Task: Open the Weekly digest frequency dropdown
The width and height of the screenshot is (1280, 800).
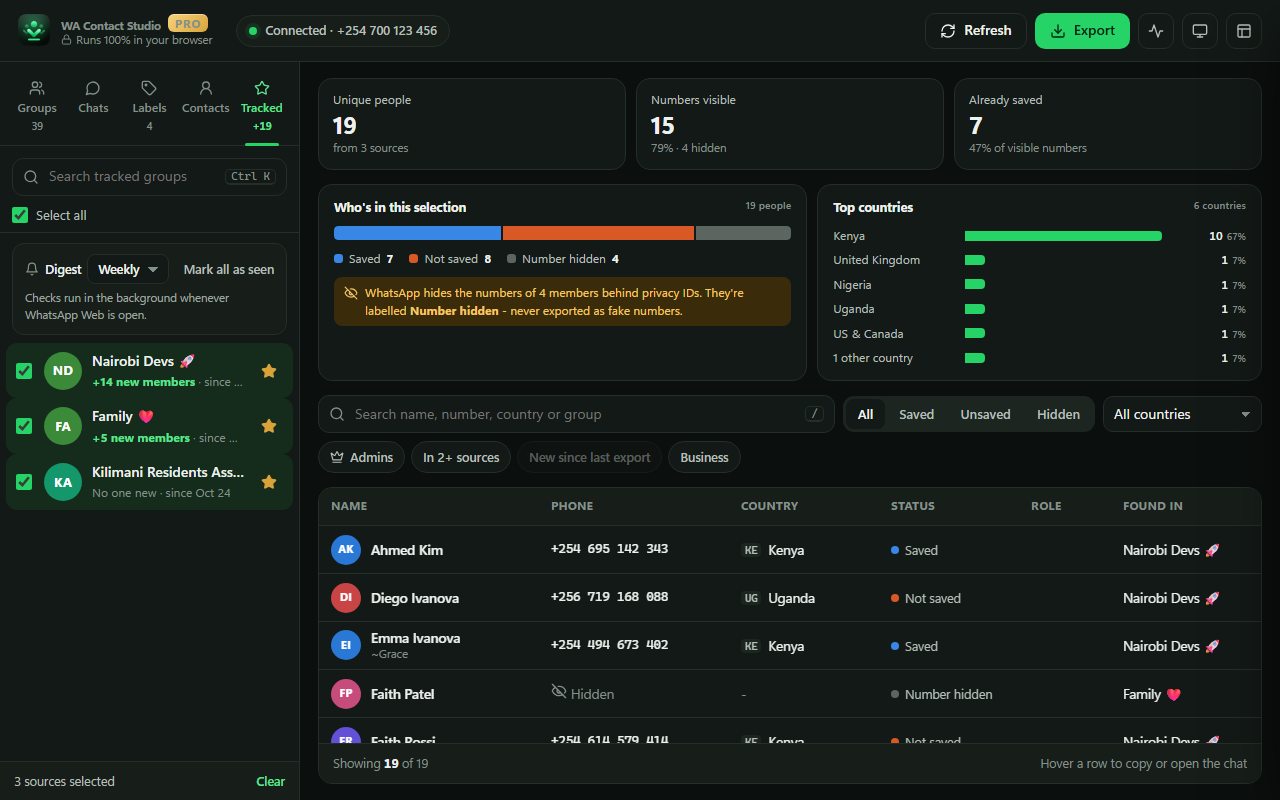Action: click(128, 269)
